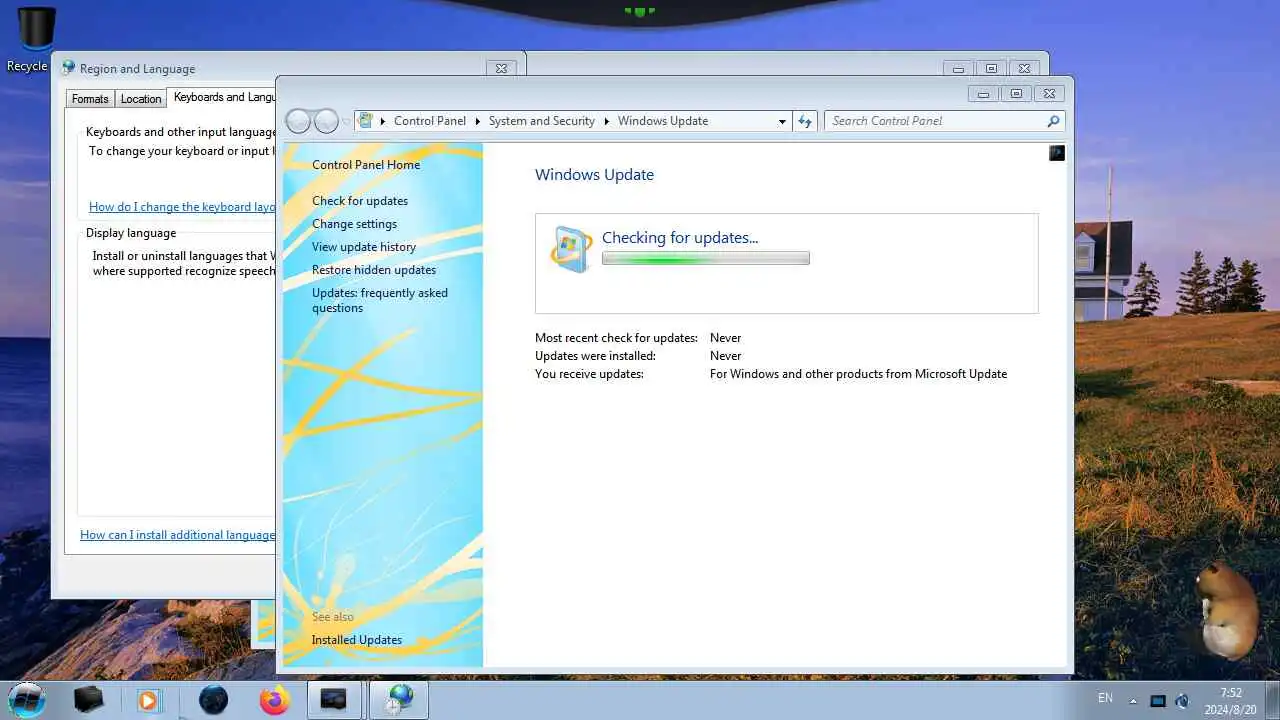The height and width of the screenshot is (720, 1280).
Task: Open Installed Updates link
Action: [357, 640]
